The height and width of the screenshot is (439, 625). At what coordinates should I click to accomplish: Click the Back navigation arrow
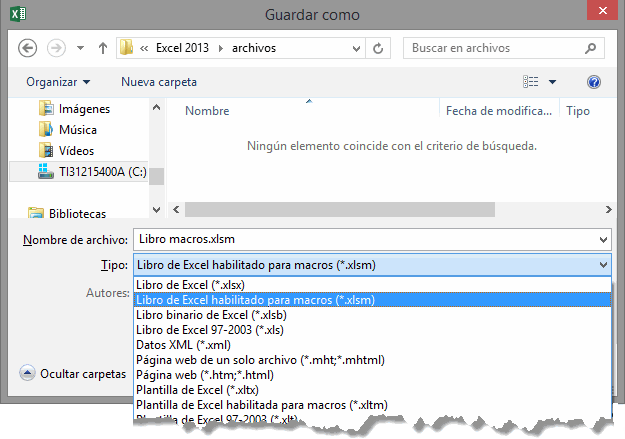click(x=28, y=47)
